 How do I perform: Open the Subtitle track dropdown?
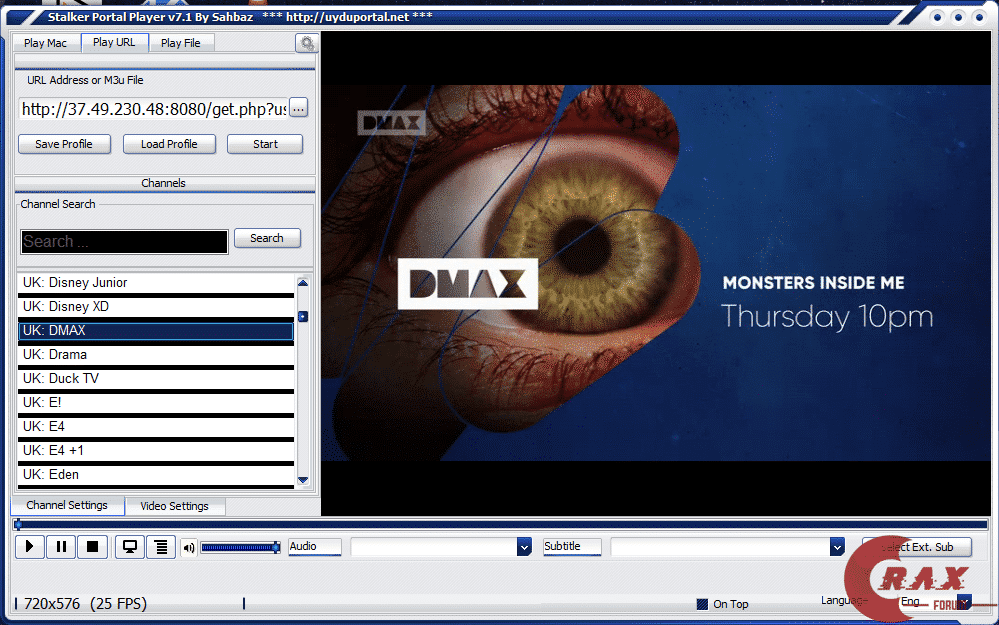pos(837,547)
